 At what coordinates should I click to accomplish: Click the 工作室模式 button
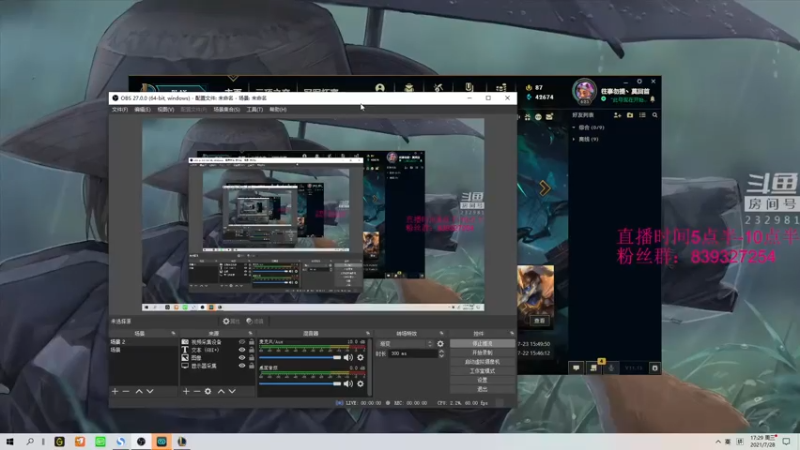(x=482, y=371)
